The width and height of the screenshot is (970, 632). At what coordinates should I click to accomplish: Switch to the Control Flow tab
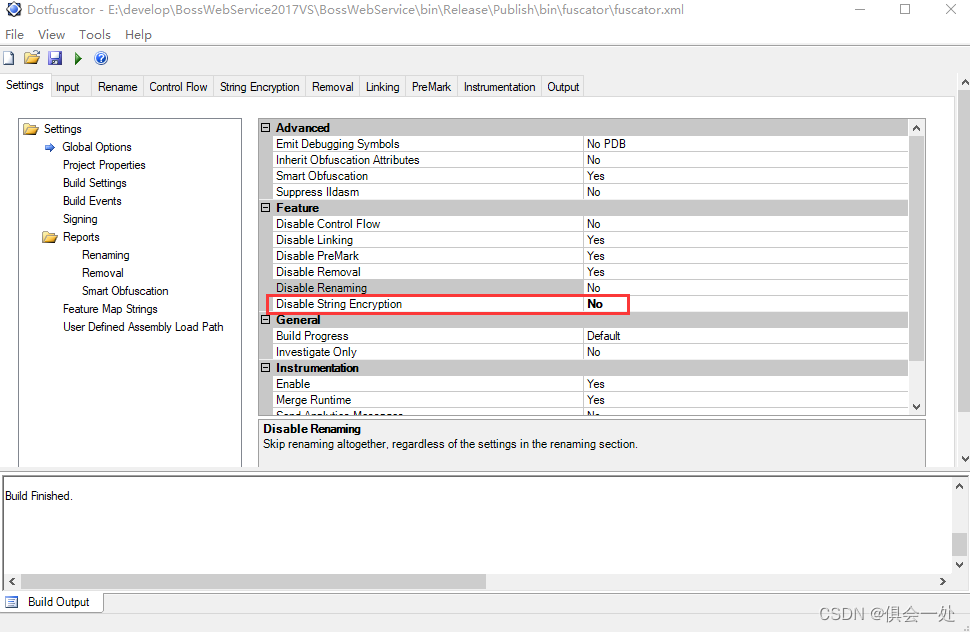[x=178, y=87]
